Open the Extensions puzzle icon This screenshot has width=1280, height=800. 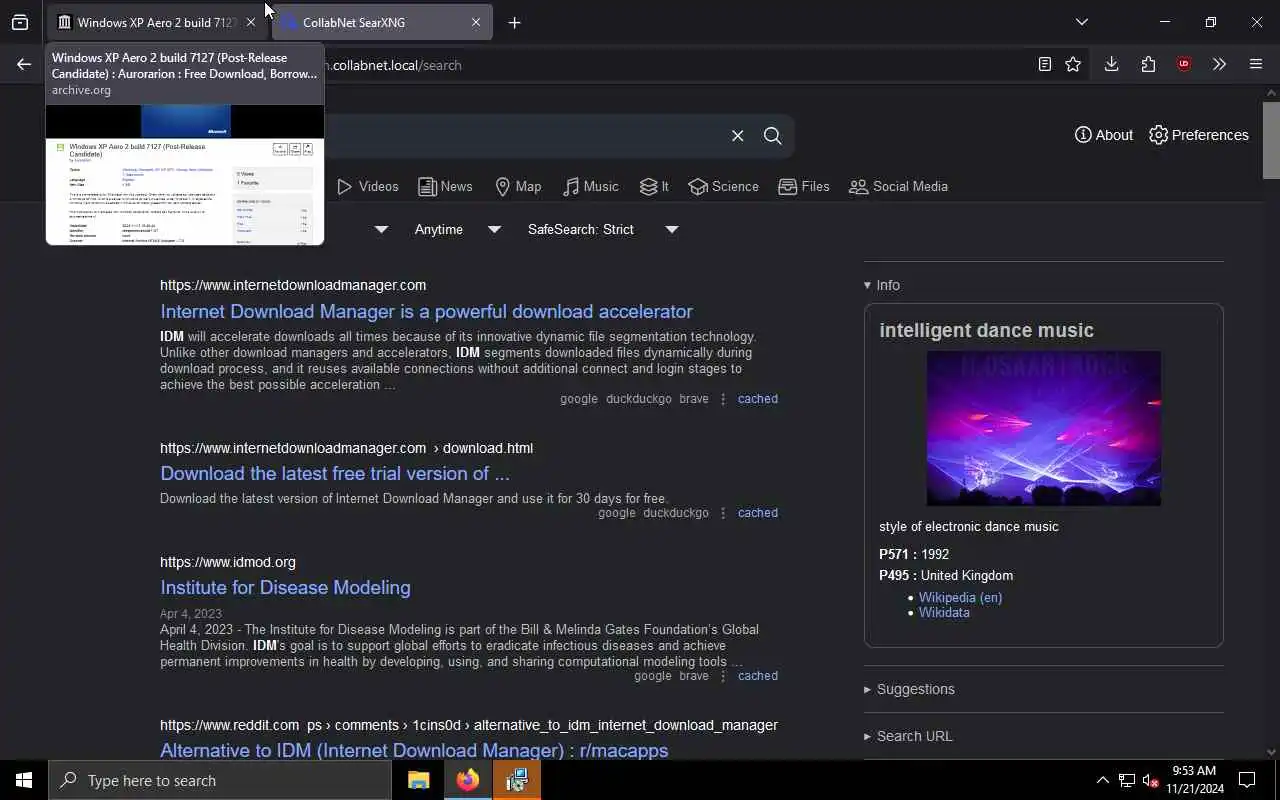click(x=1148, y=64)
